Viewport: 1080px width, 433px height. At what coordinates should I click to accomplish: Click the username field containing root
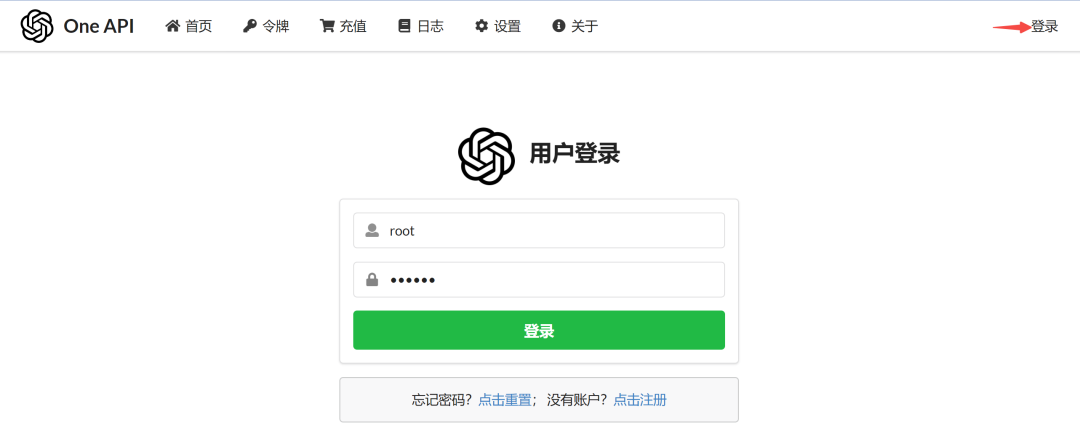point(539,231)
